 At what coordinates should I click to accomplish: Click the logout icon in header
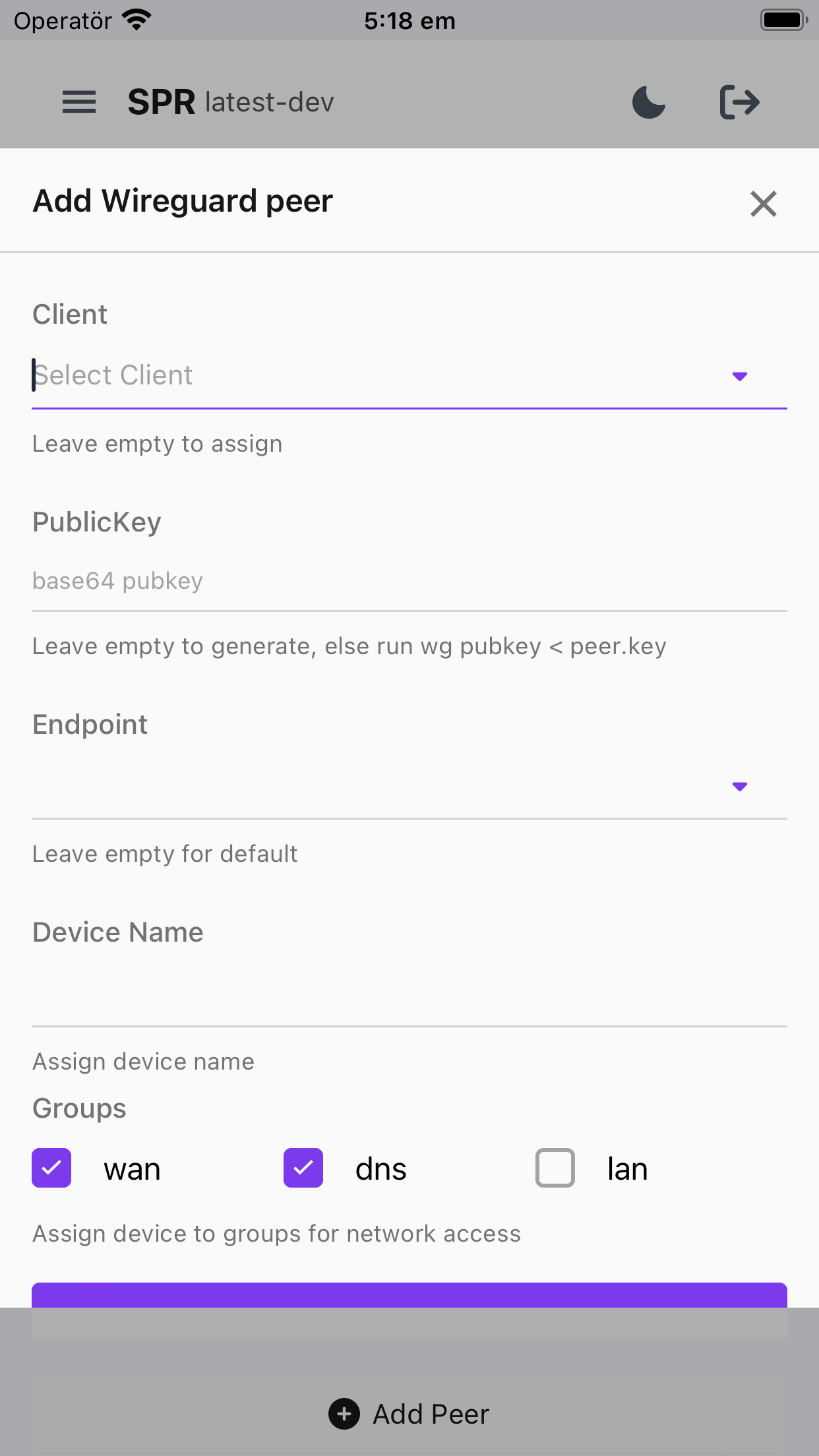tap(739, 102)
